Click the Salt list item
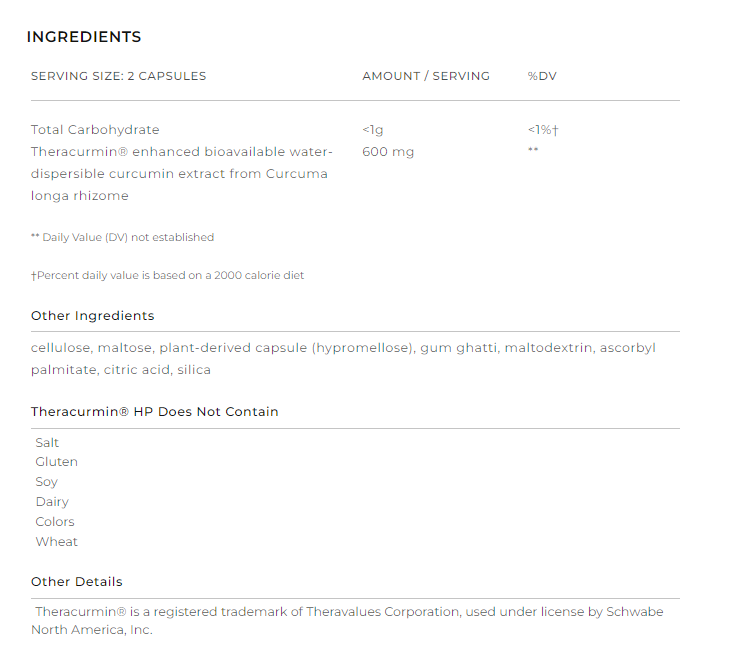The image size is (732, 649). click(47, 442)
